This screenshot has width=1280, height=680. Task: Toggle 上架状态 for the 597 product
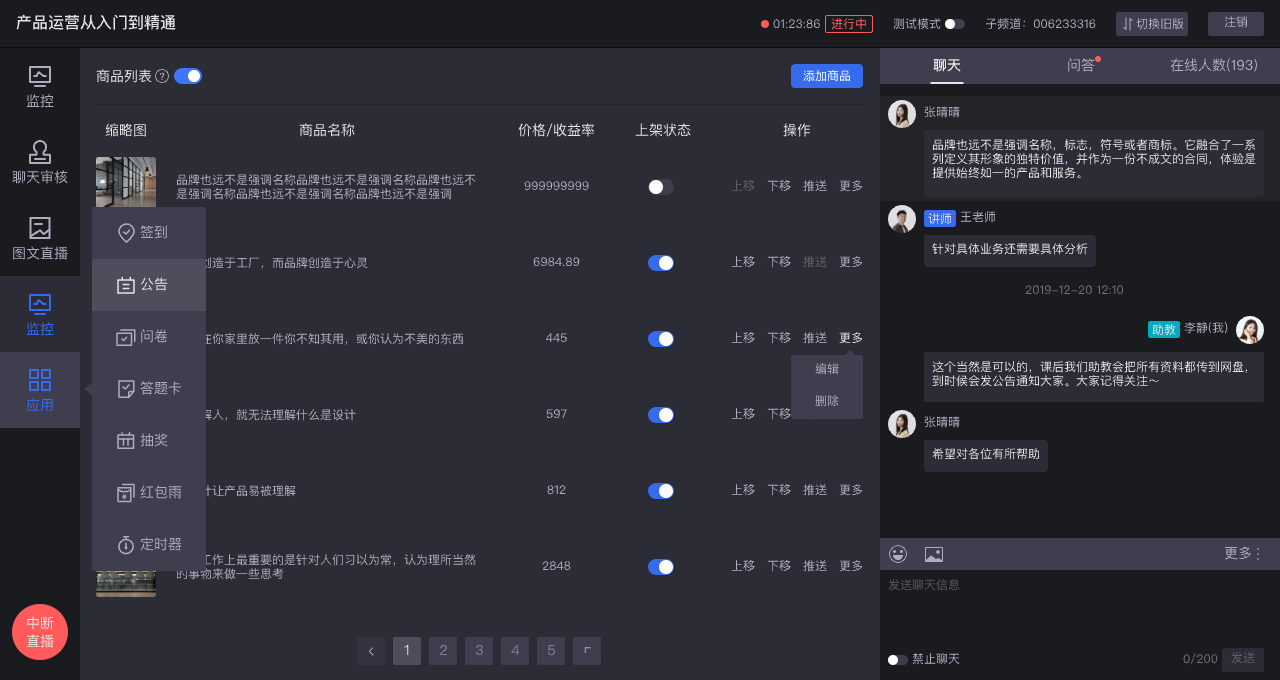point(661,415)
